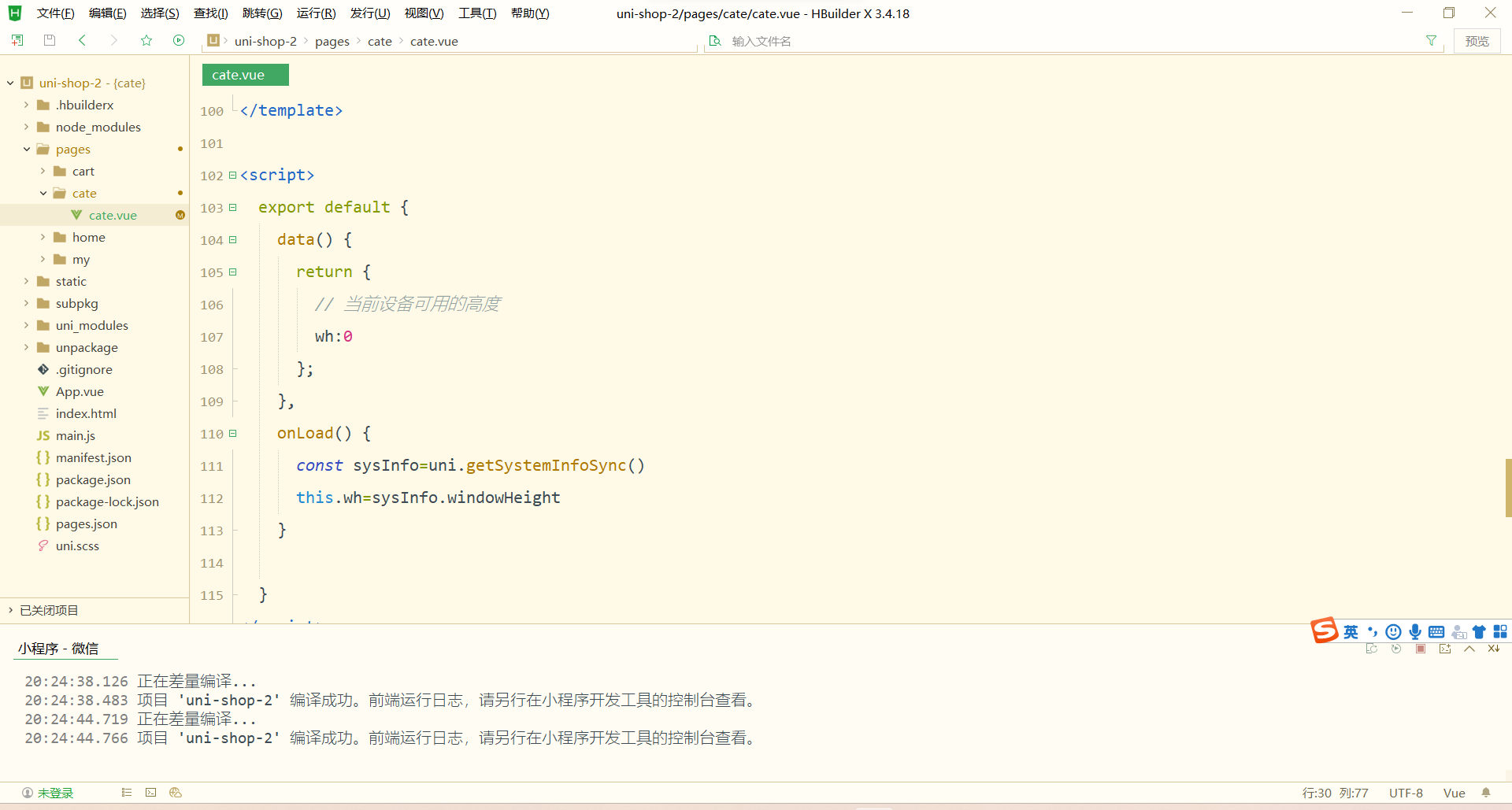Open the 查找(I) menu
The width and height of the screenshot is (1512, 810).
(x=210, y=13)
